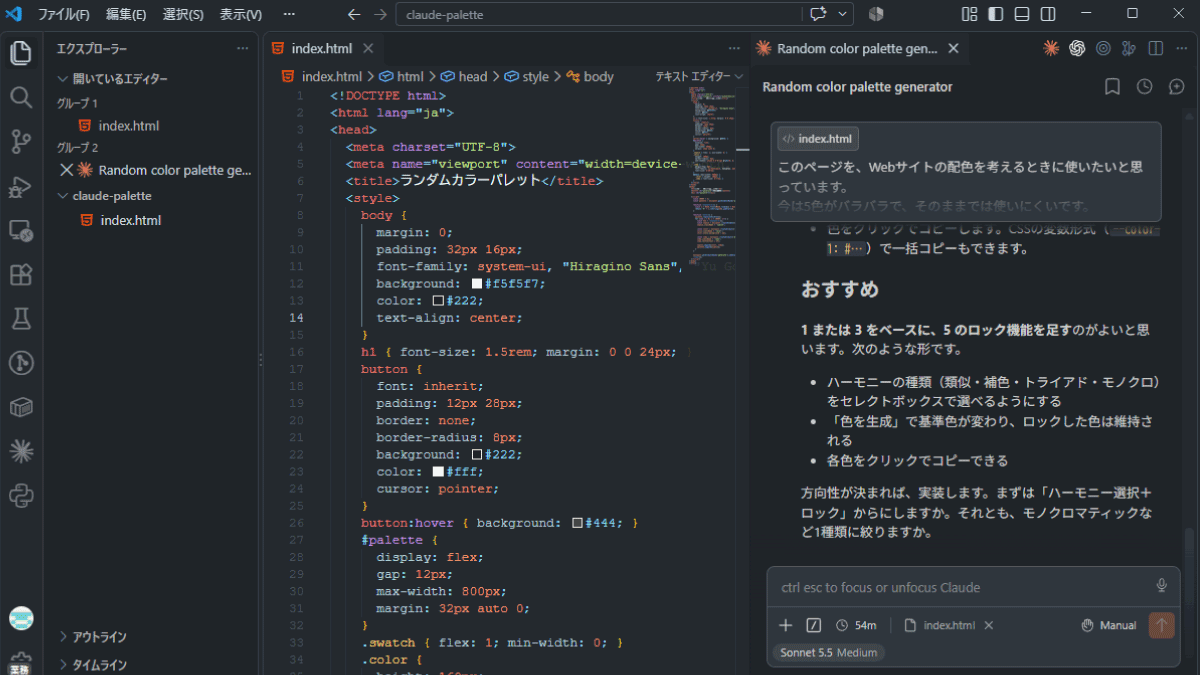Image resolution: width=1200 pixels, height=675 pixels.
Task: Open the Run and Debug view
Action: [21, 187]
